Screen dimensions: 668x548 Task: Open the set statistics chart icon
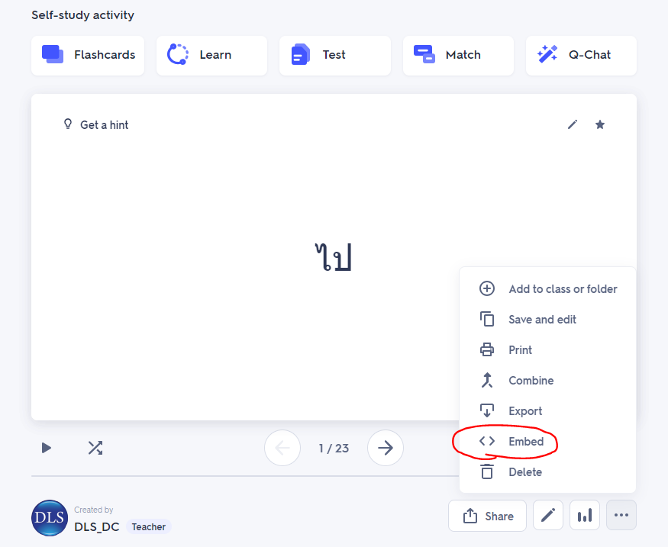[584, 516]
